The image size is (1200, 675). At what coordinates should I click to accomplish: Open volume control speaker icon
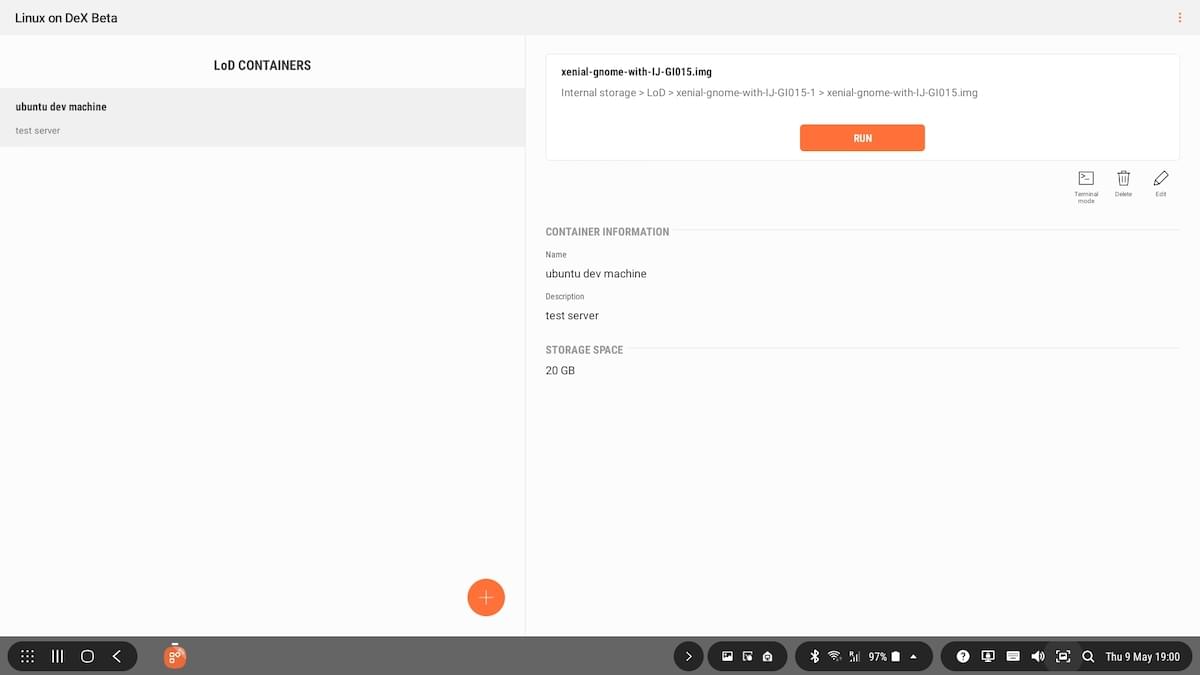[x=1038, y=656]
